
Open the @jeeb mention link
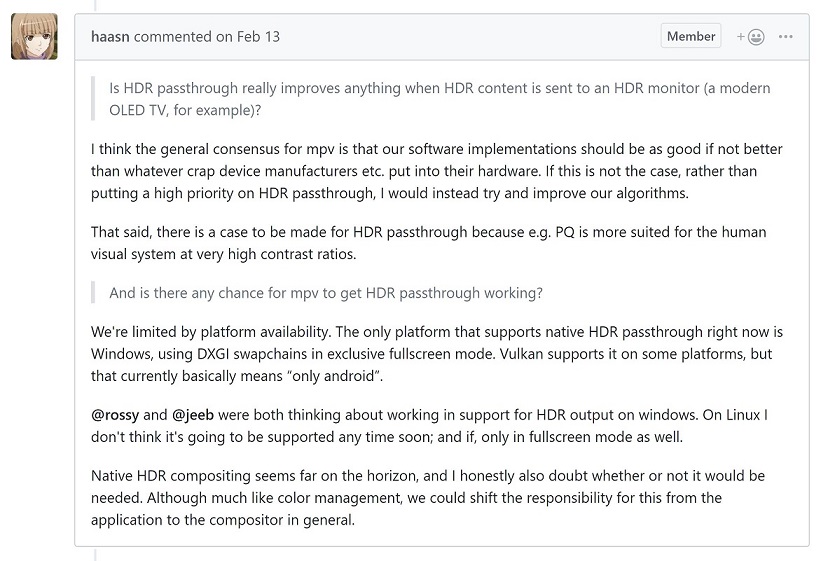tap(193, 415)
